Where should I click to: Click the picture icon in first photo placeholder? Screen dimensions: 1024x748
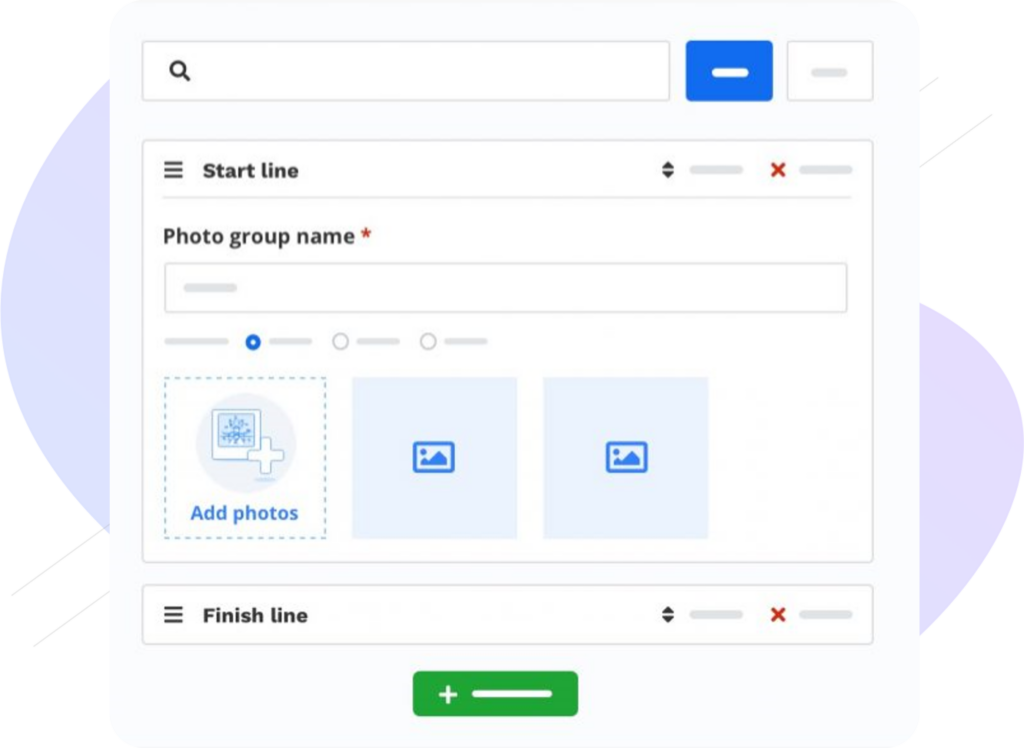click(434, 457)
